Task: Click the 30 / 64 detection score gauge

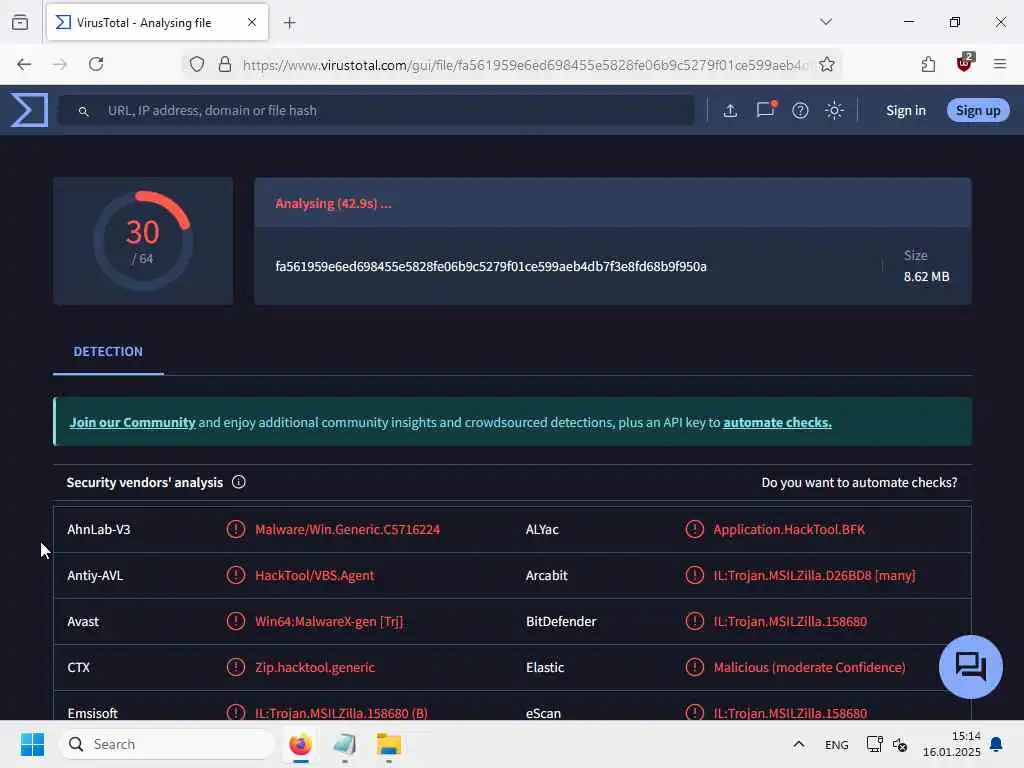Action: pos(143,241)
